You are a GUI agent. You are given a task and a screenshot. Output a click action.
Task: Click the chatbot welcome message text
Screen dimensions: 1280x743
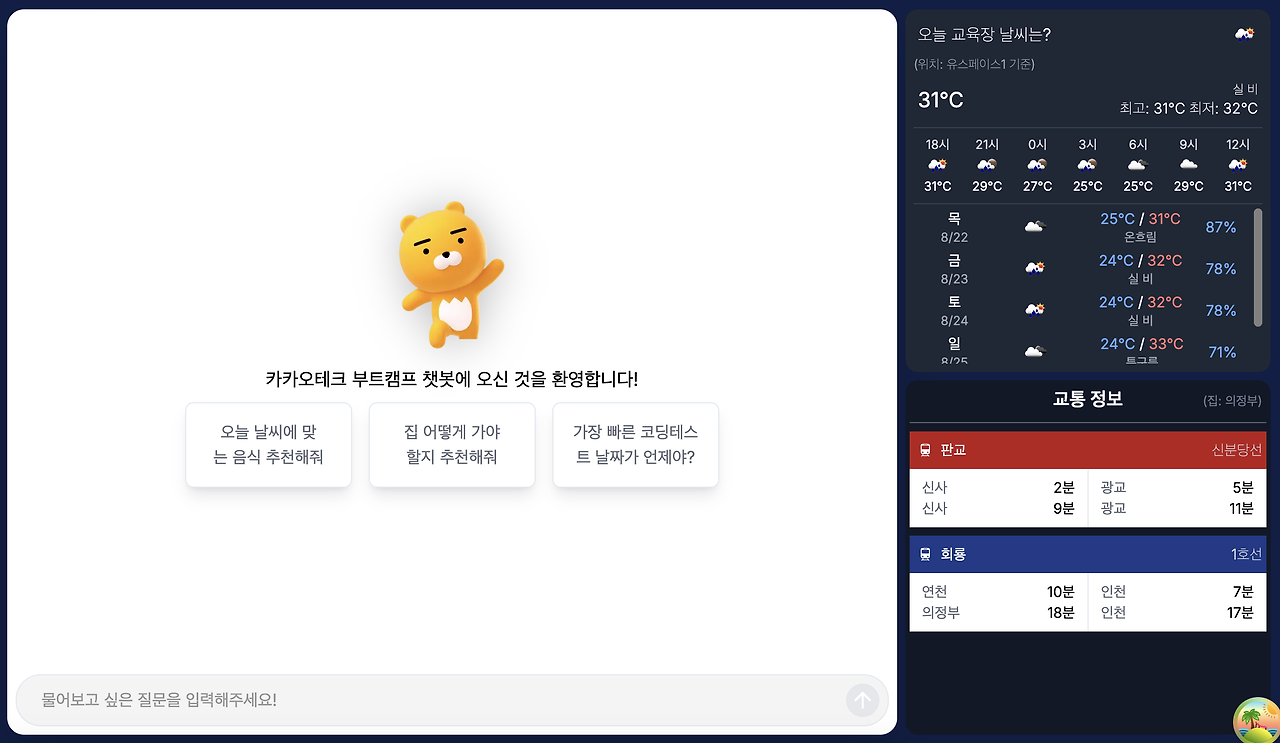tap(452, 379)
